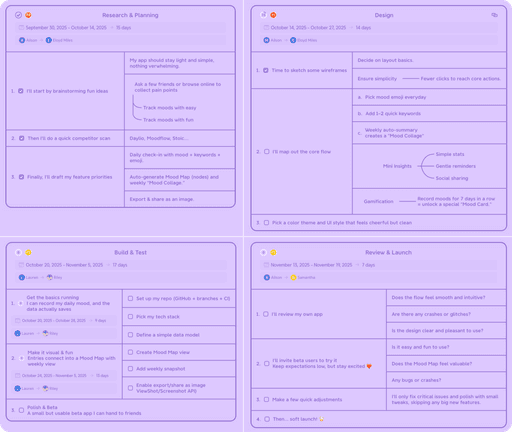Click Lauren's avatar in the Build & Test header

[22, 277]
